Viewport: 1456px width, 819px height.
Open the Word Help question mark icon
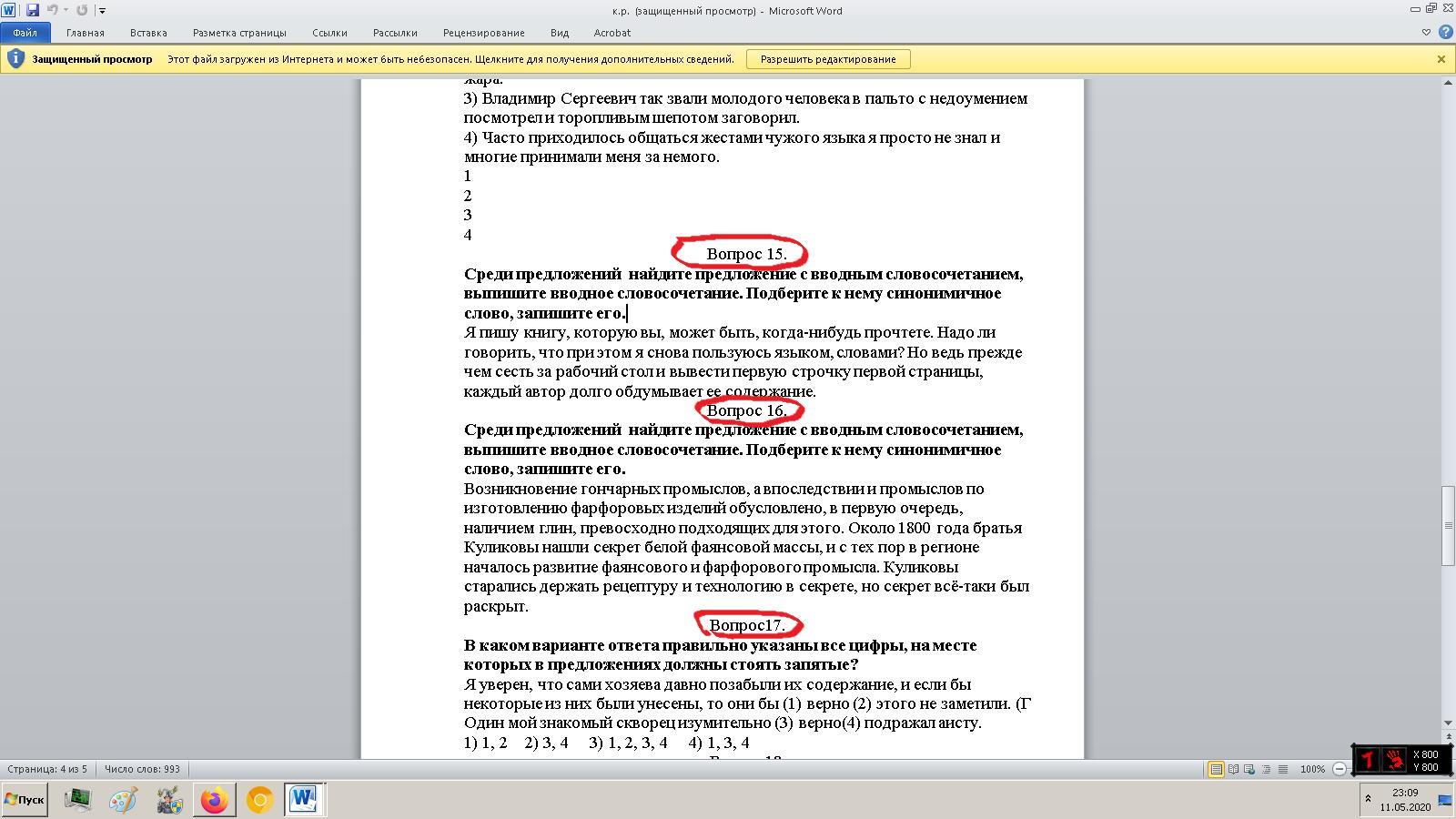1445,32
